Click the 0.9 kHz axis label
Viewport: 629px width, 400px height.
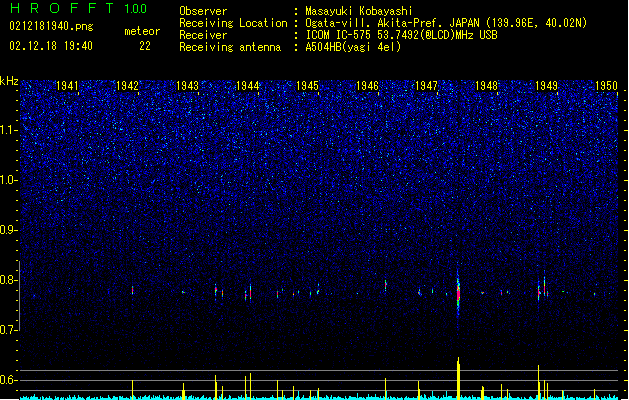pyautogui.click(x=8, y=230)
